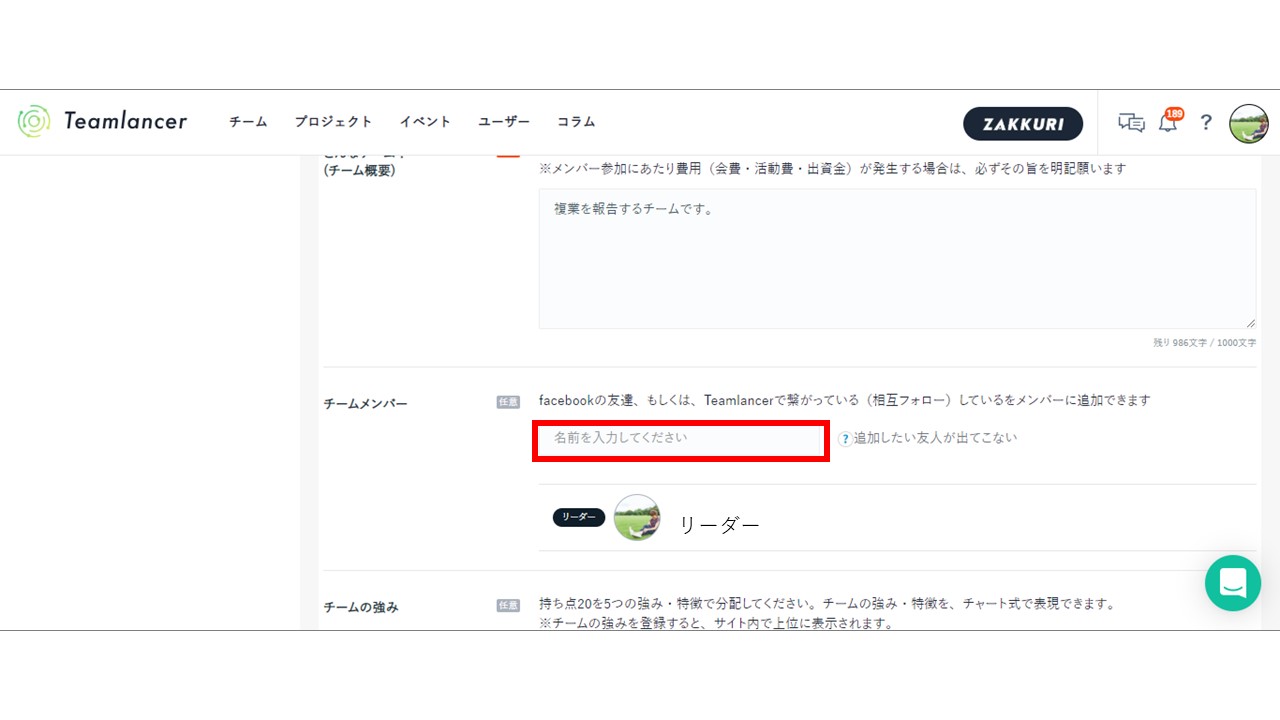Image resolution: width=1280 pixels, height=720 pixels.
Task: Open the notification bell with 189 badge
Action: click(1168, 123)
